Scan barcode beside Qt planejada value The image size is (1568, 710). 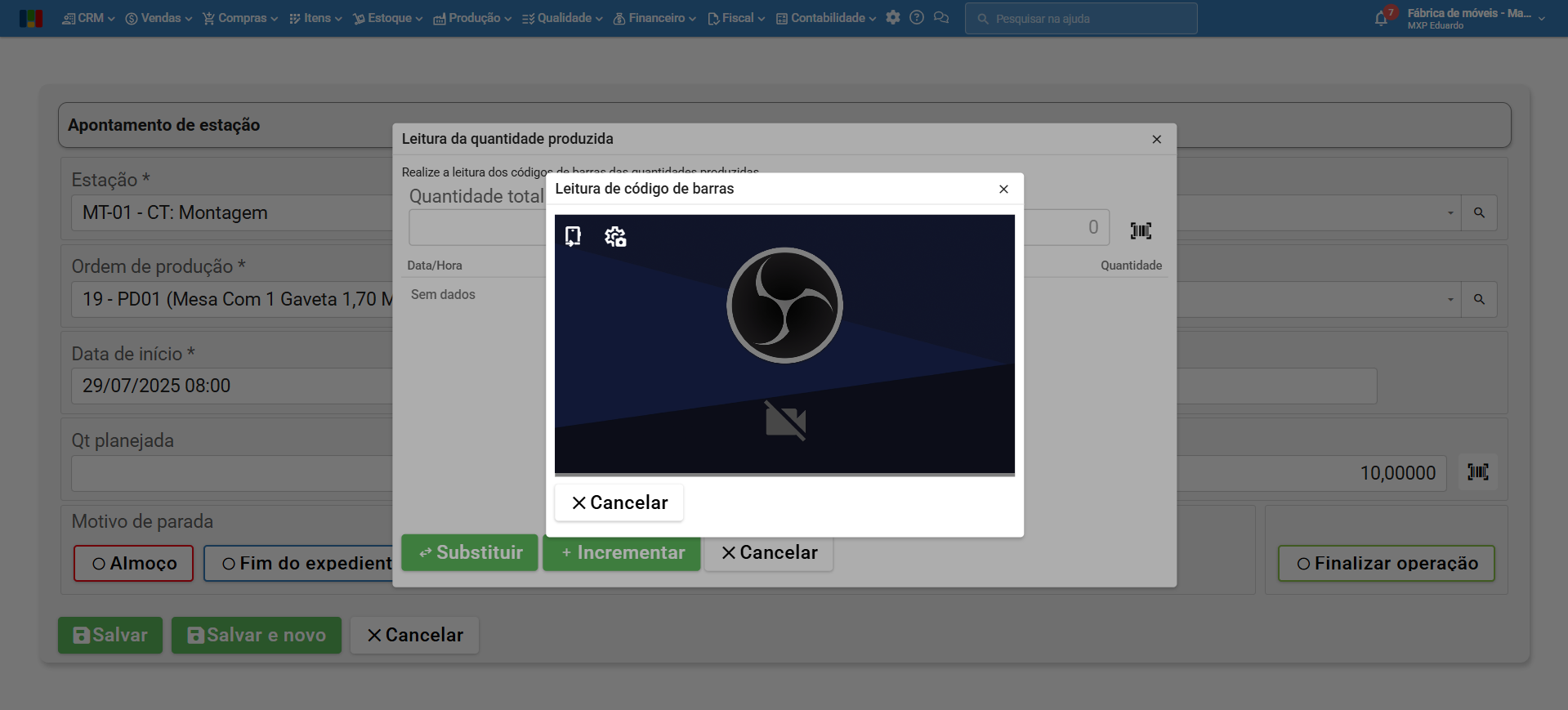1477,472
